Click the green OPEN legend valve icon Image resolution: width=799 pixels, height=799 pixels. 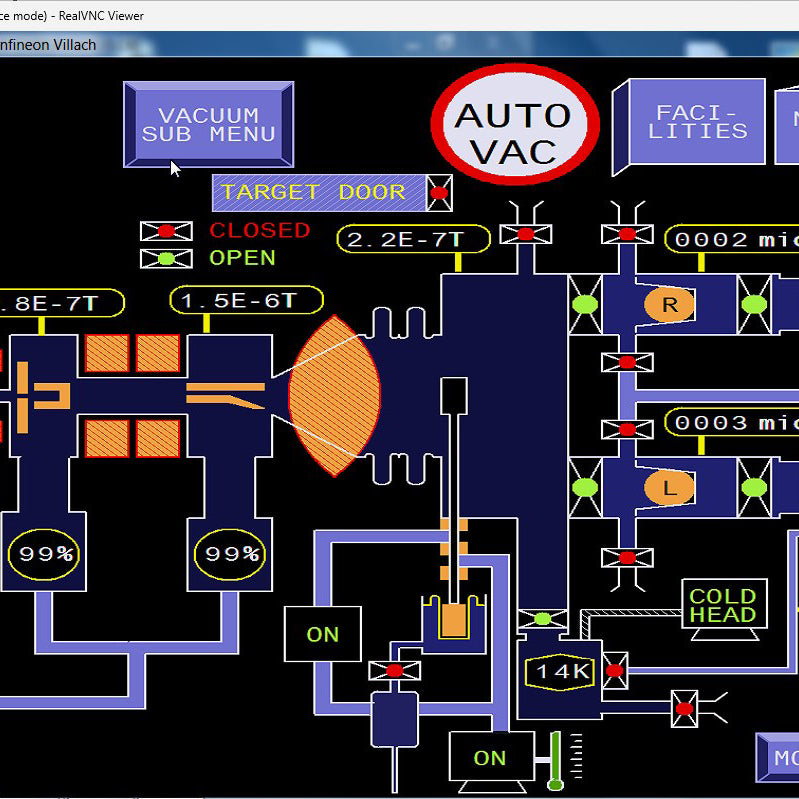(166, 258)
